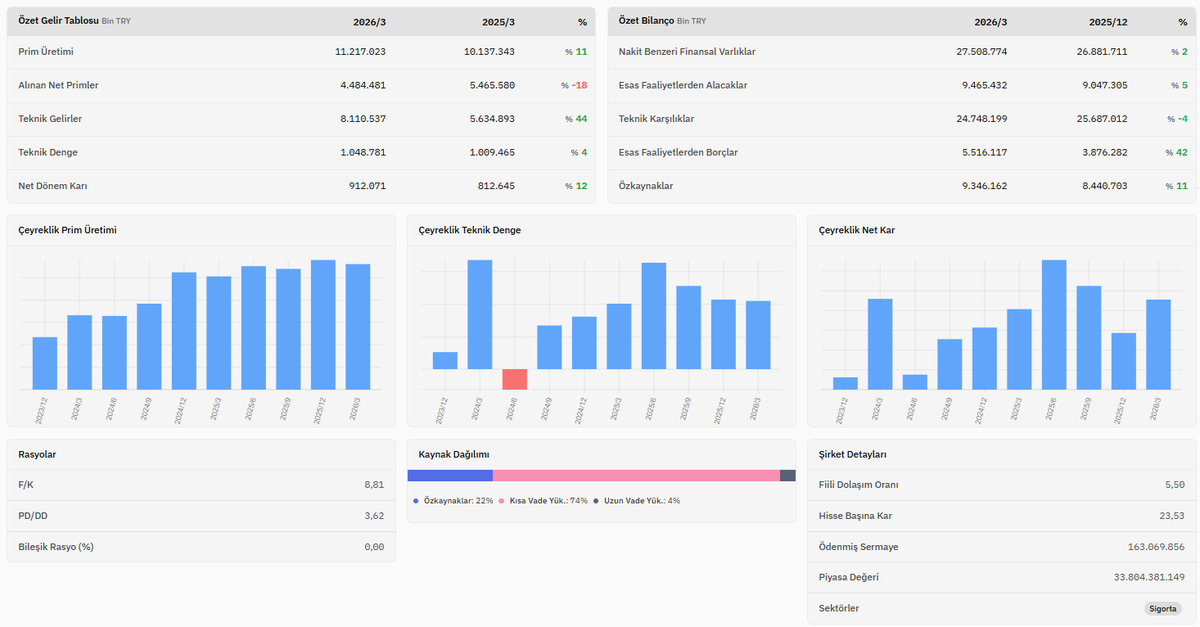Click the value 9.346.162
1200x627 pixels.
coord(985,186)
